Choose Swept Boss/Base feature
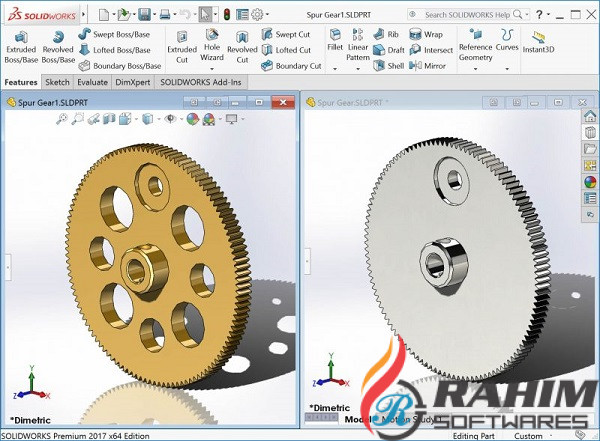600x441 pixels. point(114,34)
